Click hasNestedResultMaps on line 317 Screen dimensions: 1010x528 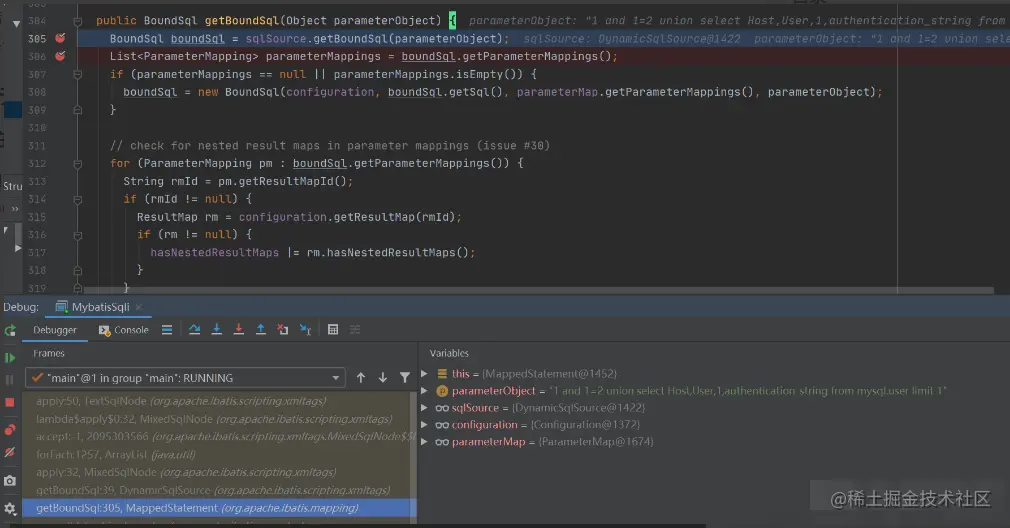click(214, 252)
